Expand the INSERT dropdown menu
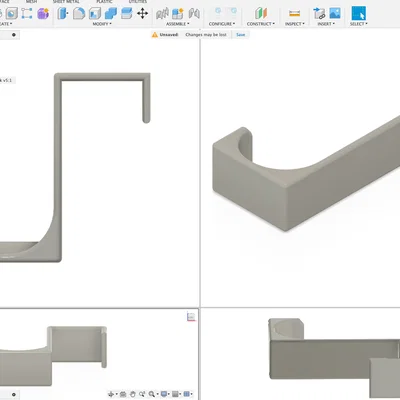The width and height of the screenshot is (400, 400). point(326,24)
